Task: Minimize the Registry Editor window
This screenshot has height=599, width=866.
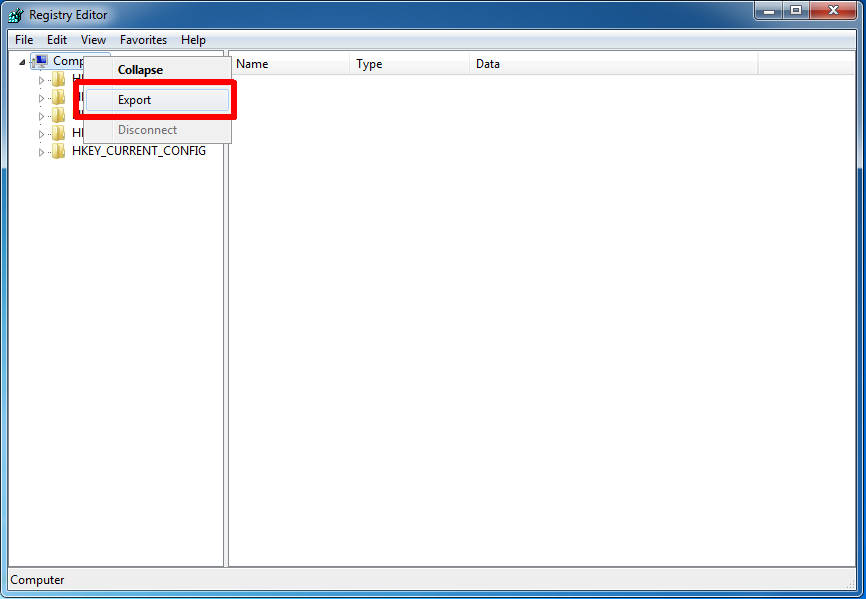Action: [x=769, y=11]
